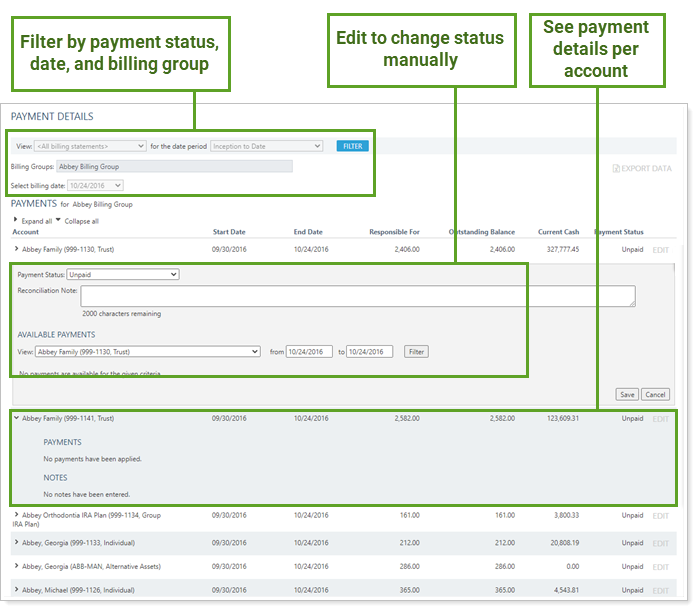Click the Cancel button
The height and width of the screenshot is (610, 696).
(x=655, y=394)
